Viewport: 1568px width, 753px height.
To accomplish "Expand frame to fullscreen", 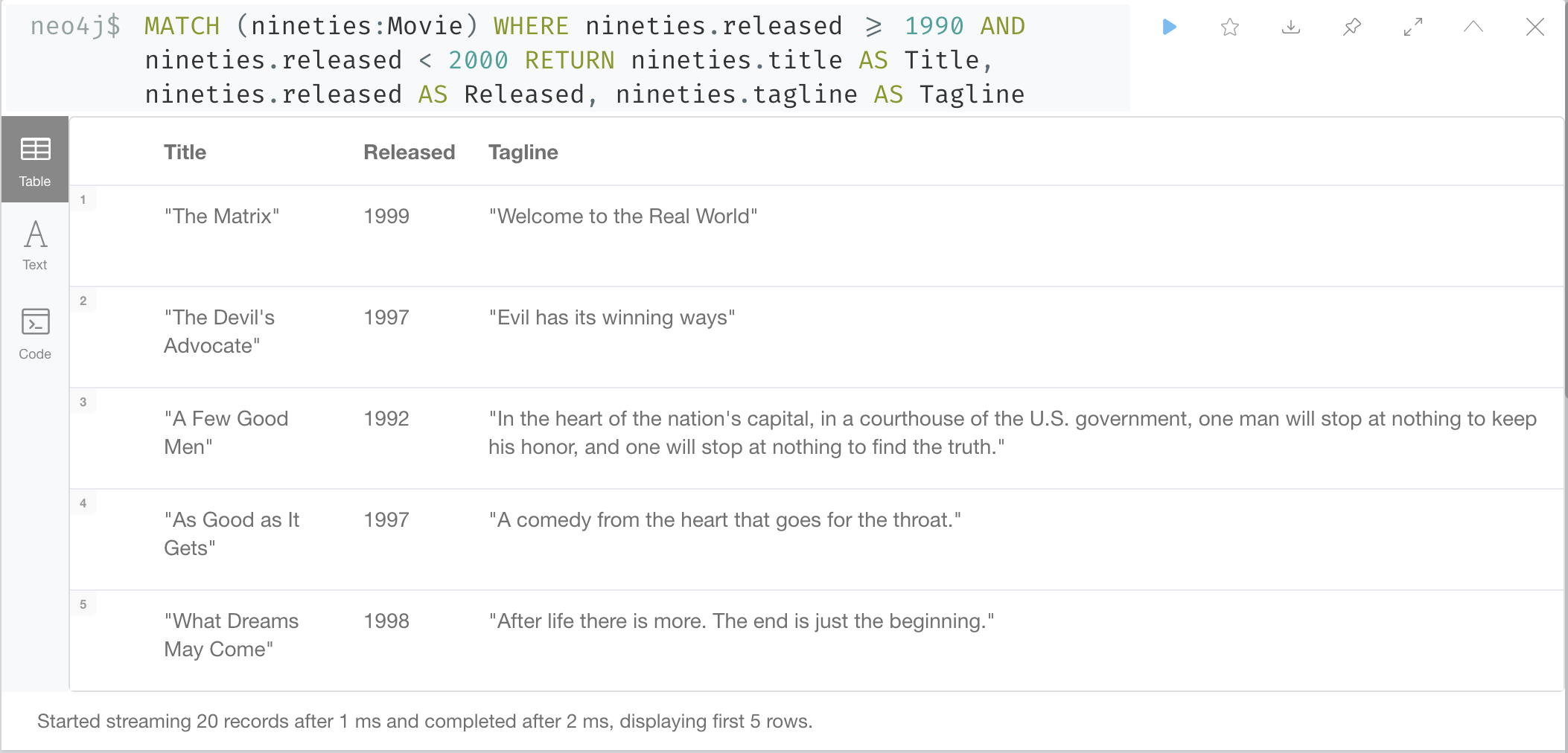I will 1413,28.
